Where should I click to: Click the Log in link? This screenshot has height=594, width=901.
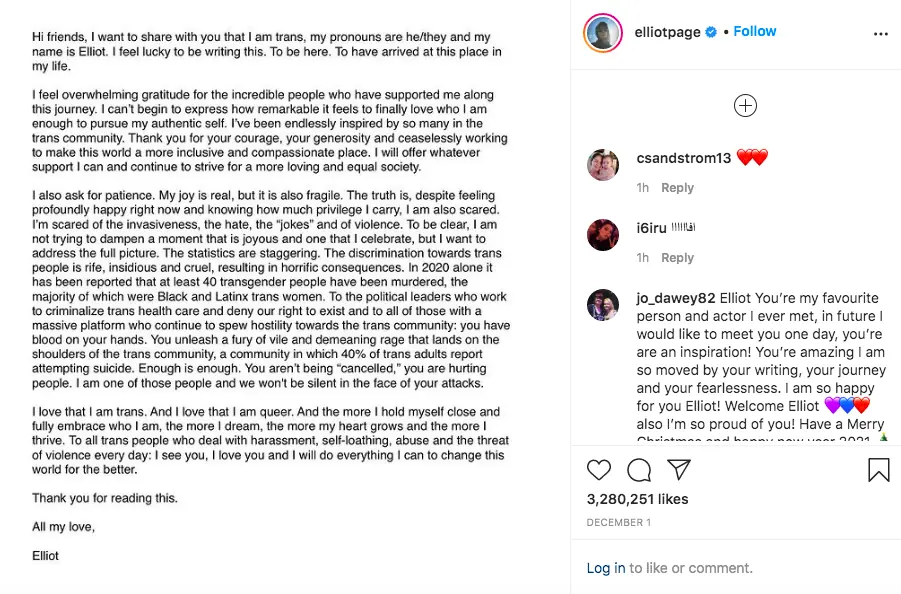605,567
